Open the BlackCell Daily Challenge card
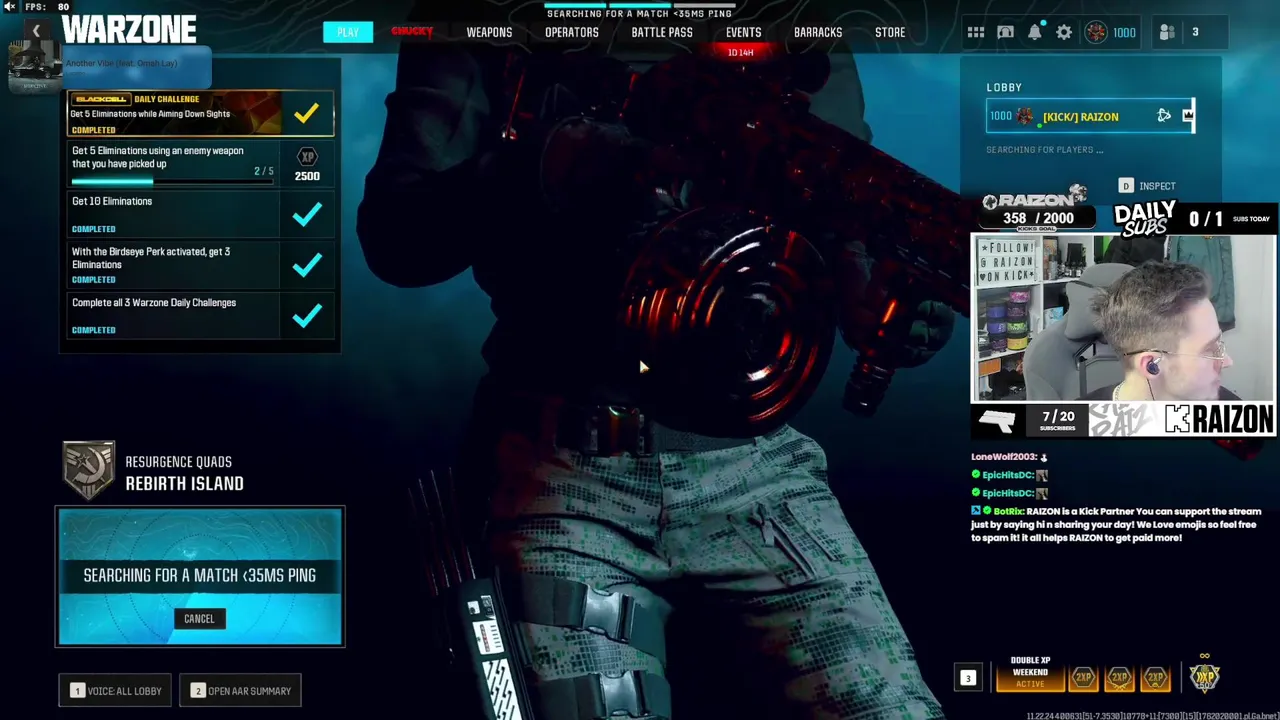1280x720 pixels. tap(200, 113)
